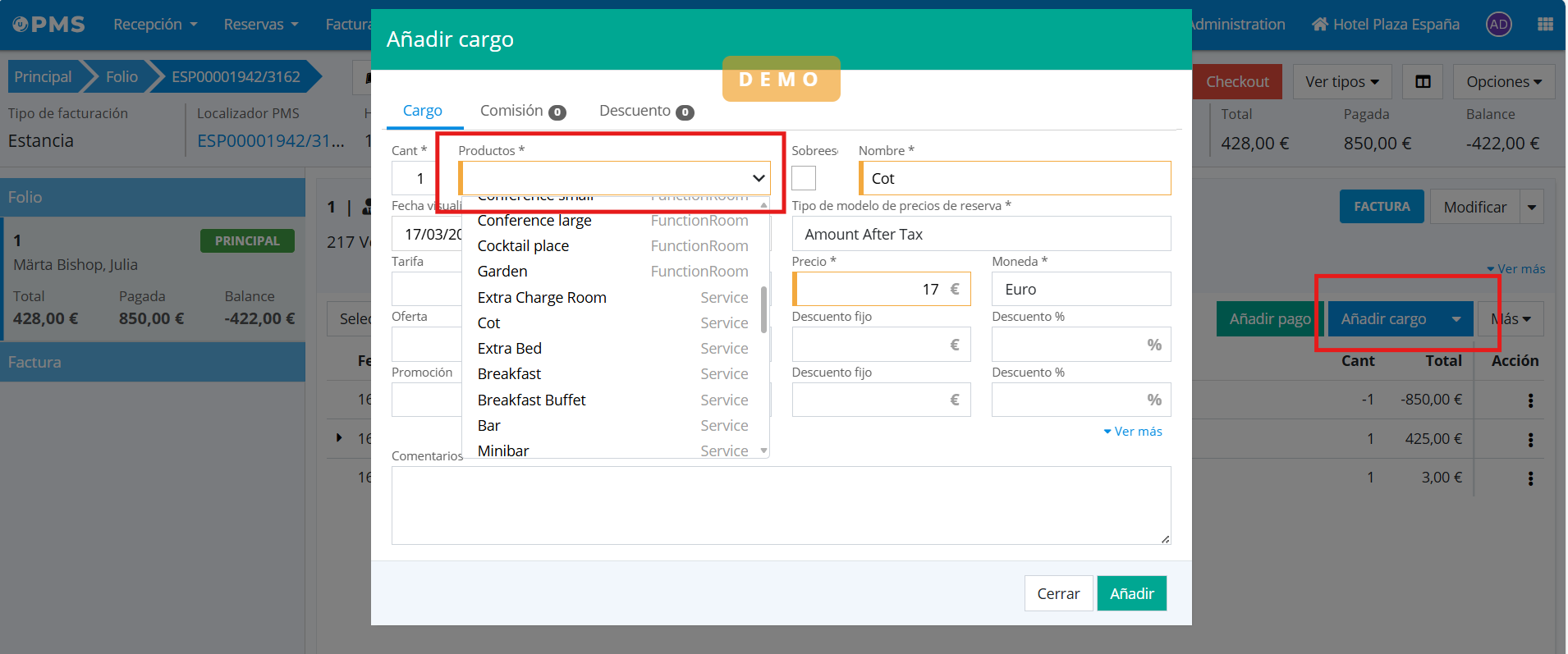Click the columns layout icon button
Screen dimensions: 1568x654
1423,82
